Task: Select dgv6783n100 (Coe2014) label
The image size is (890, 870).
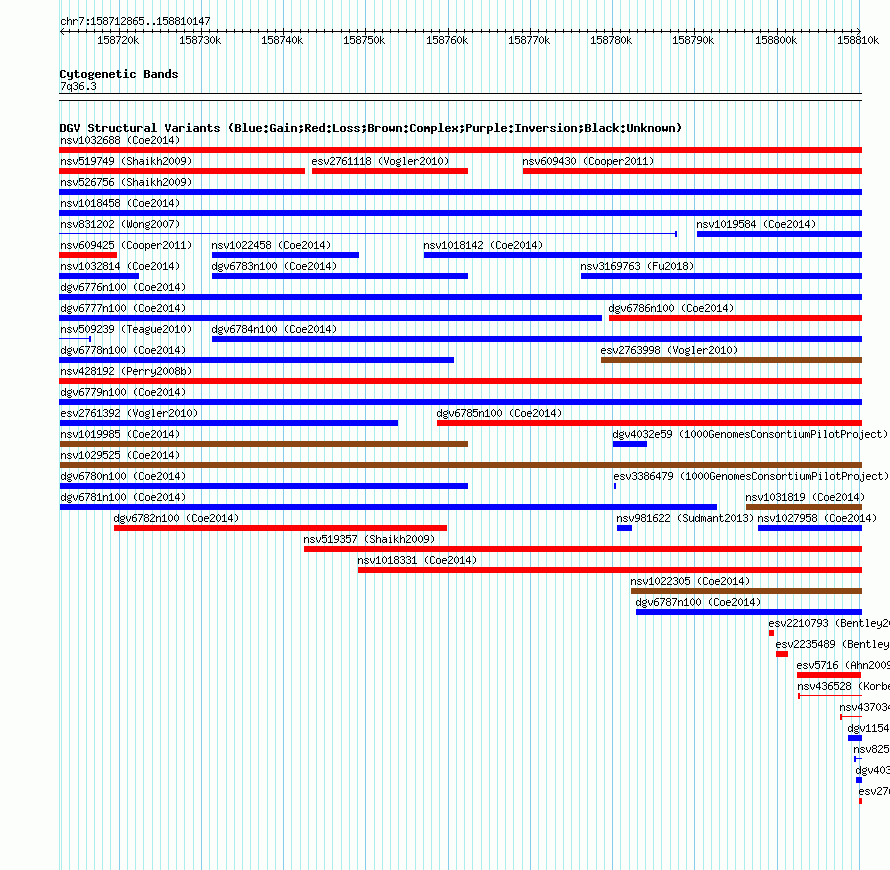Action: [274, 266]
